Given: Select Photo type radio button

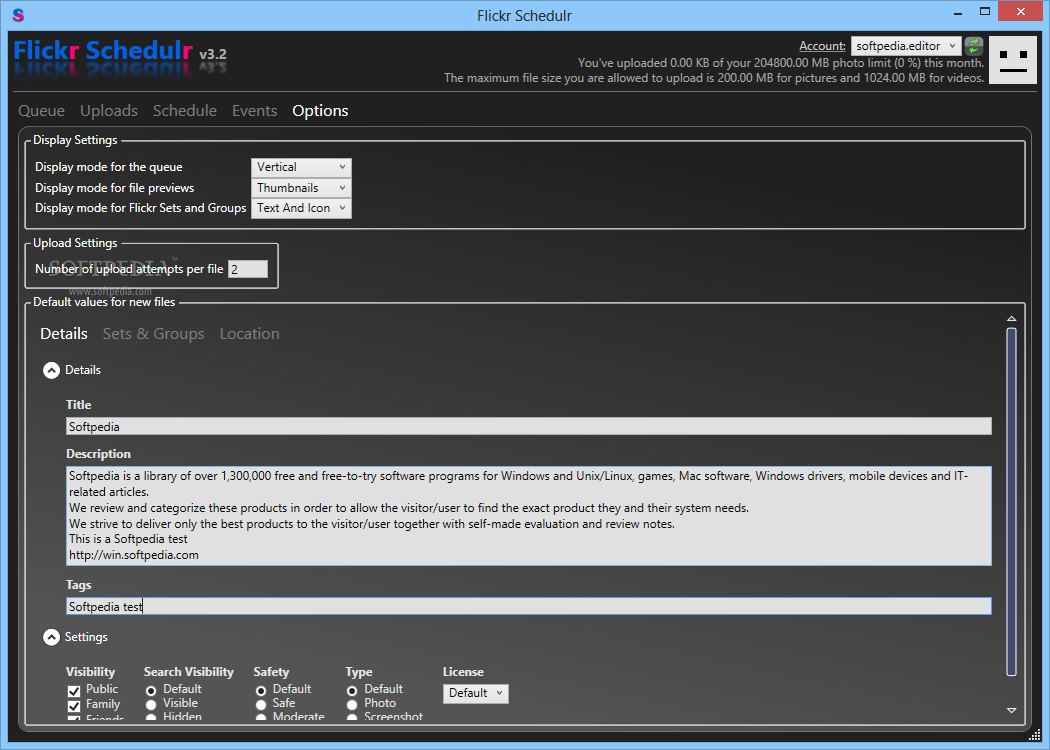Looking at the screenshot, I should (x=352, y=705).
